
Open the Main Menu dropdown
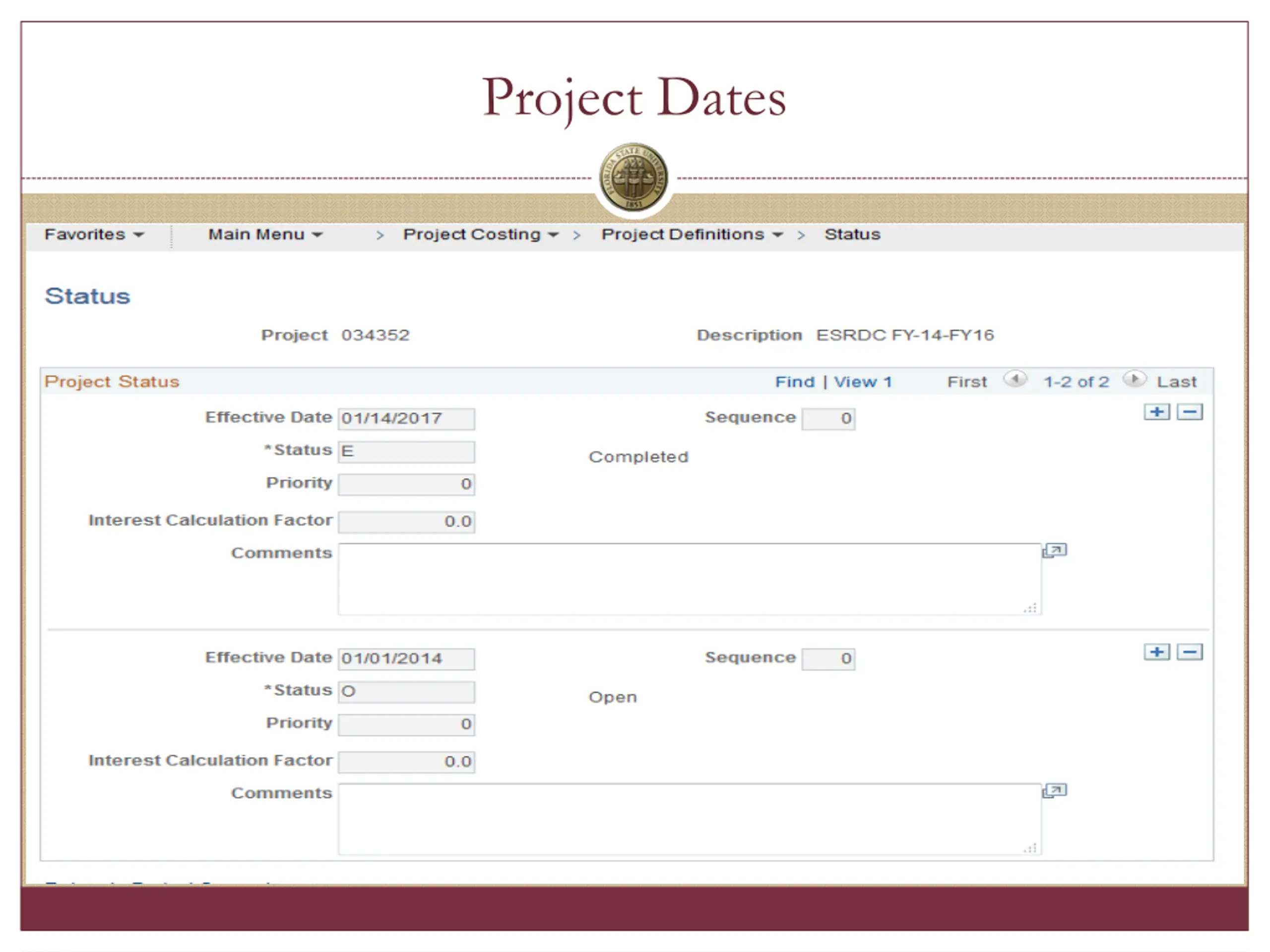(265, 234)
